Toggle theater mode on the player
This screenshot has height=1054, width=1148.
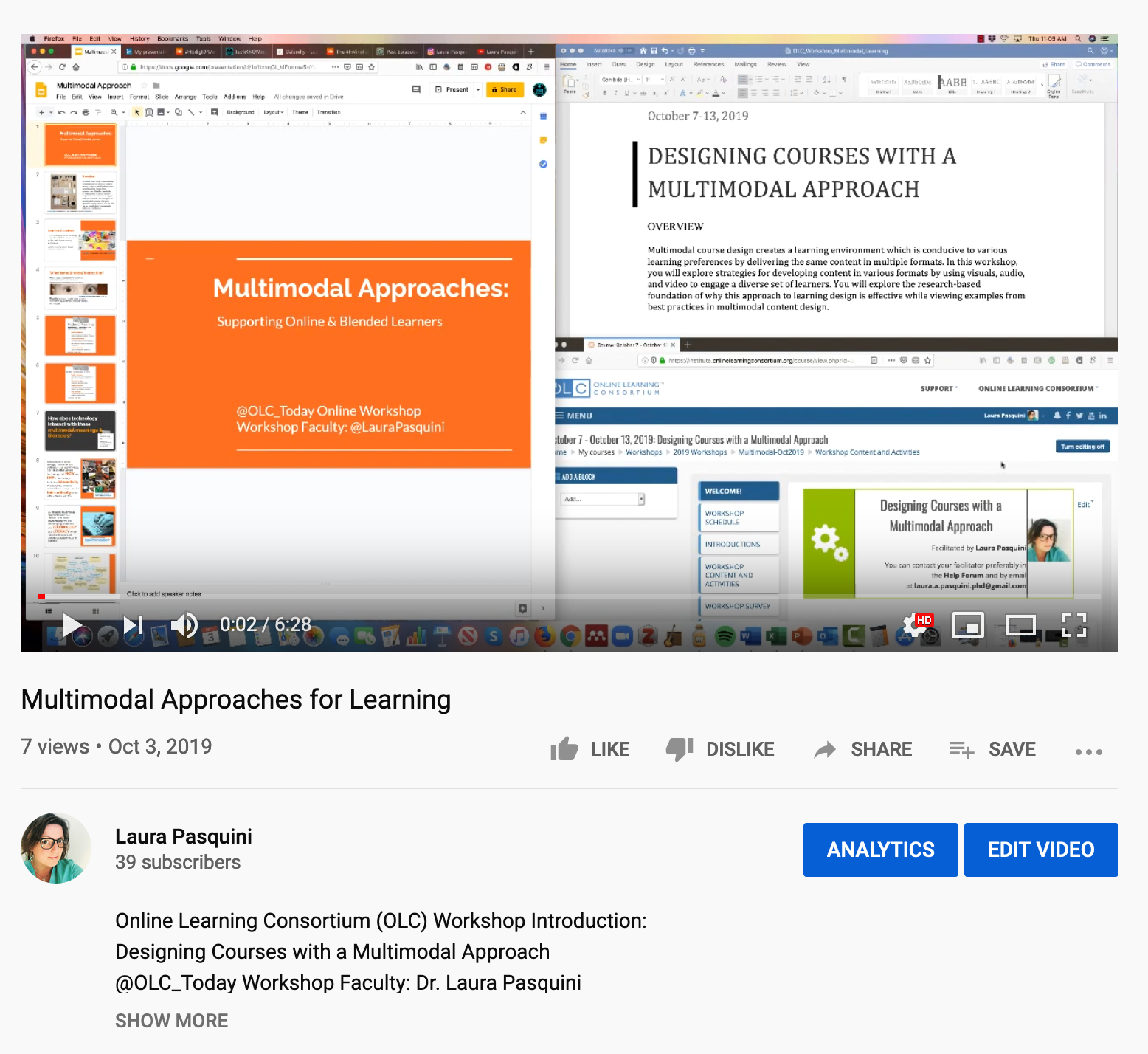pos(1021,625)
